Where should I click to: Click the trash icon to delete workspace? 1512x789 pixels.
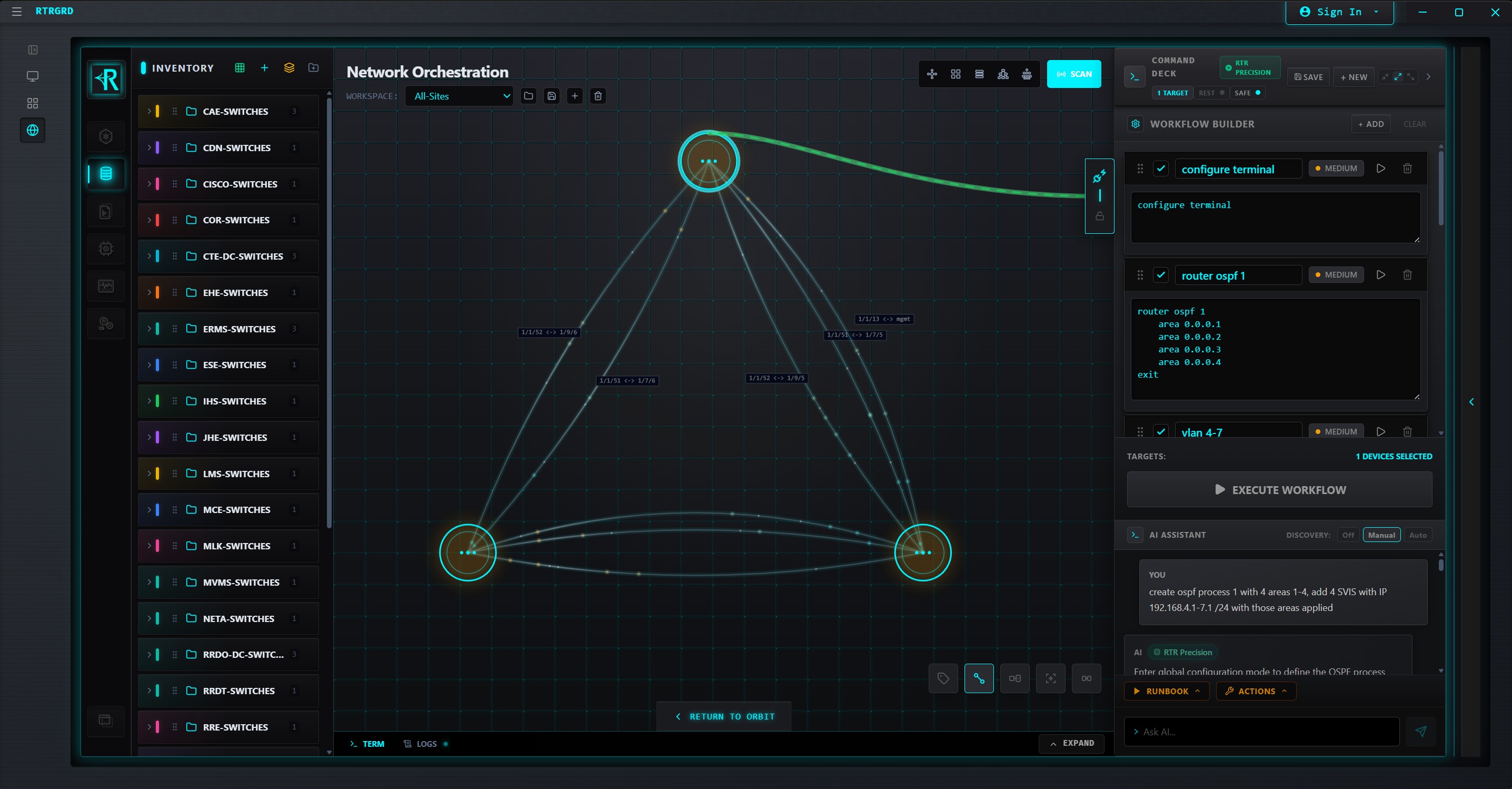(x=598, y=96)
